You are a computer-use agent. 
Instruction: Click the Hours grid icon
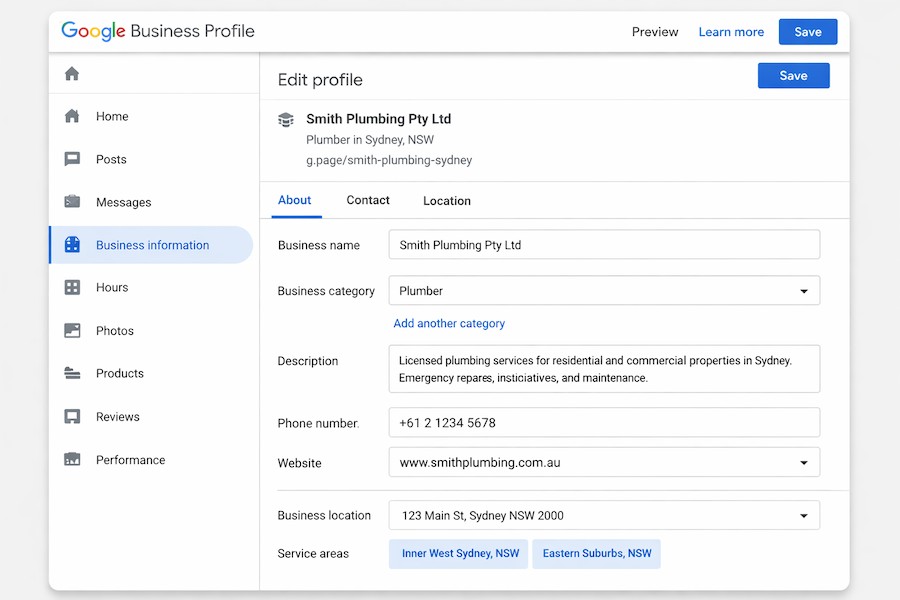tap(72, 287)
